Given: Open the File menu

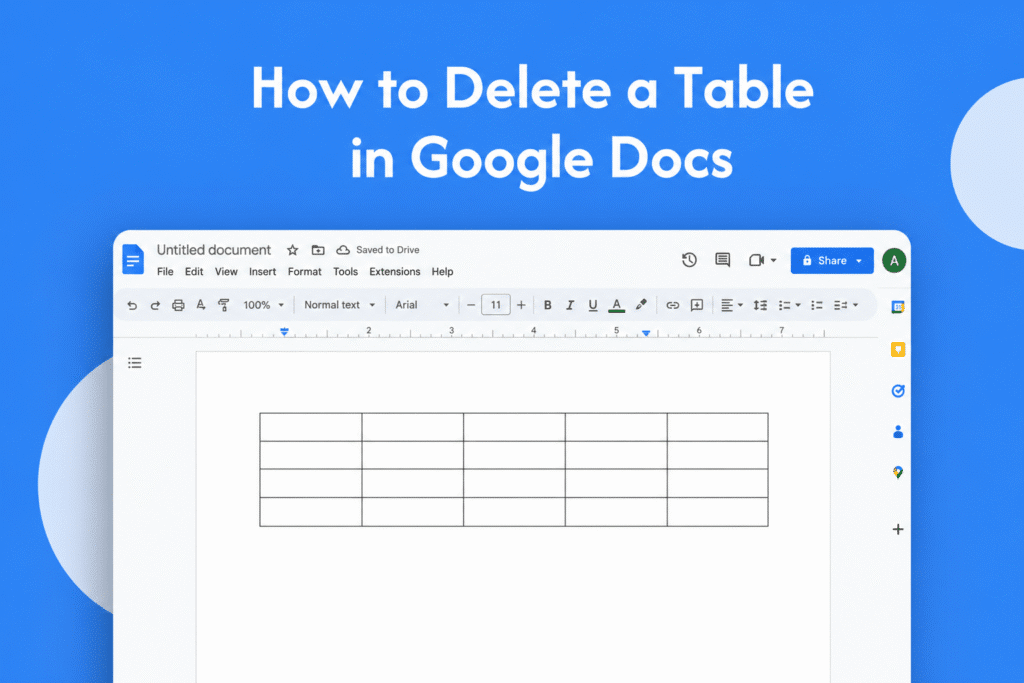Looking at the screenshot, I should point(165,272).
